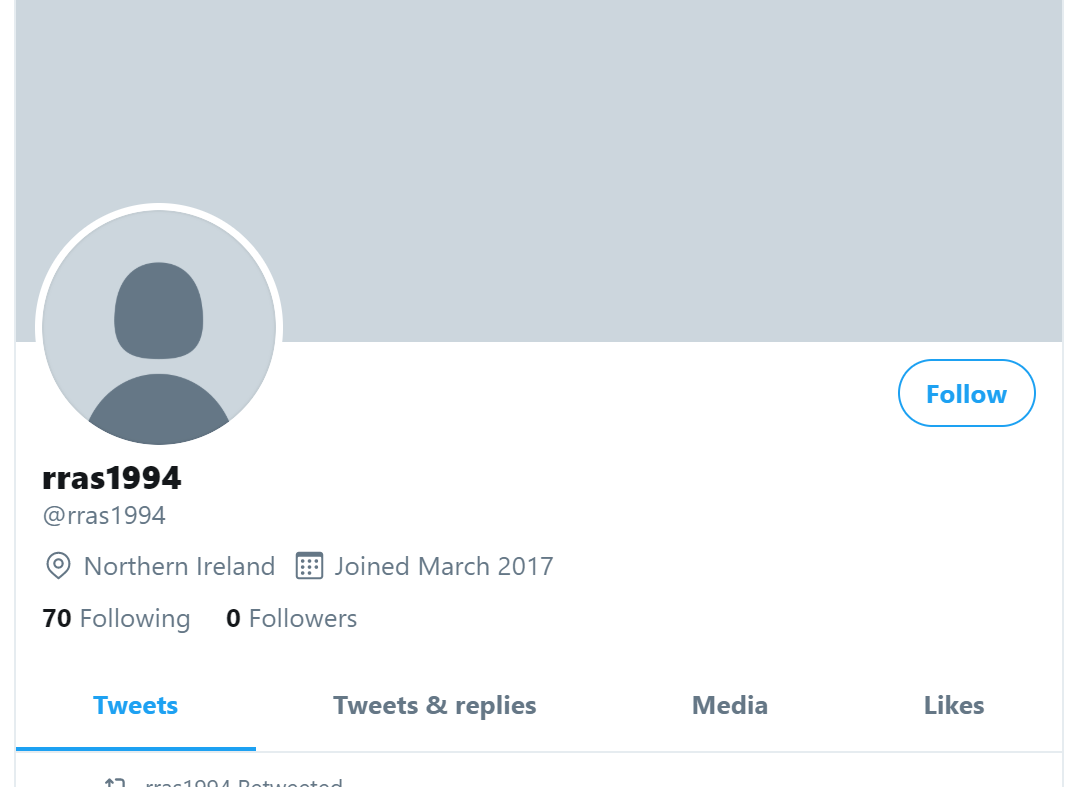View the 0 Followers list
The height and width of the screenshot is (787, 1075).
tap(291, 618)
